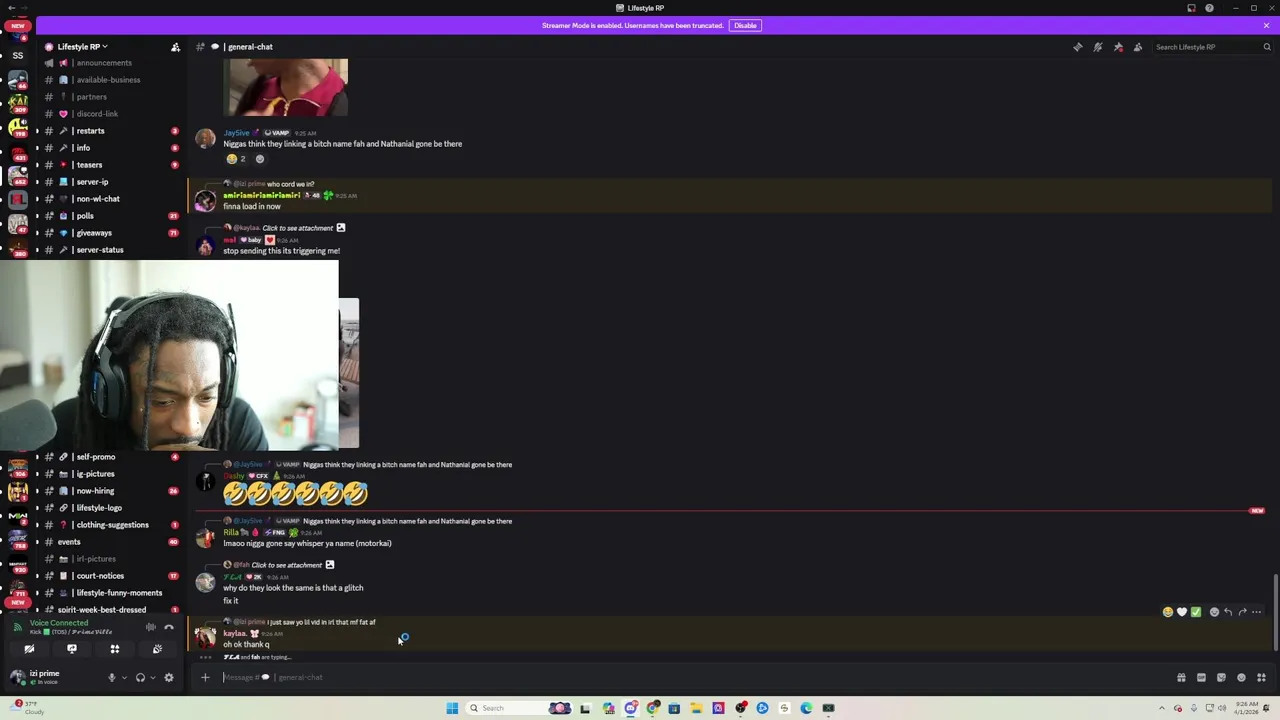Expand the non-wl-chat channel arrow

38,199
